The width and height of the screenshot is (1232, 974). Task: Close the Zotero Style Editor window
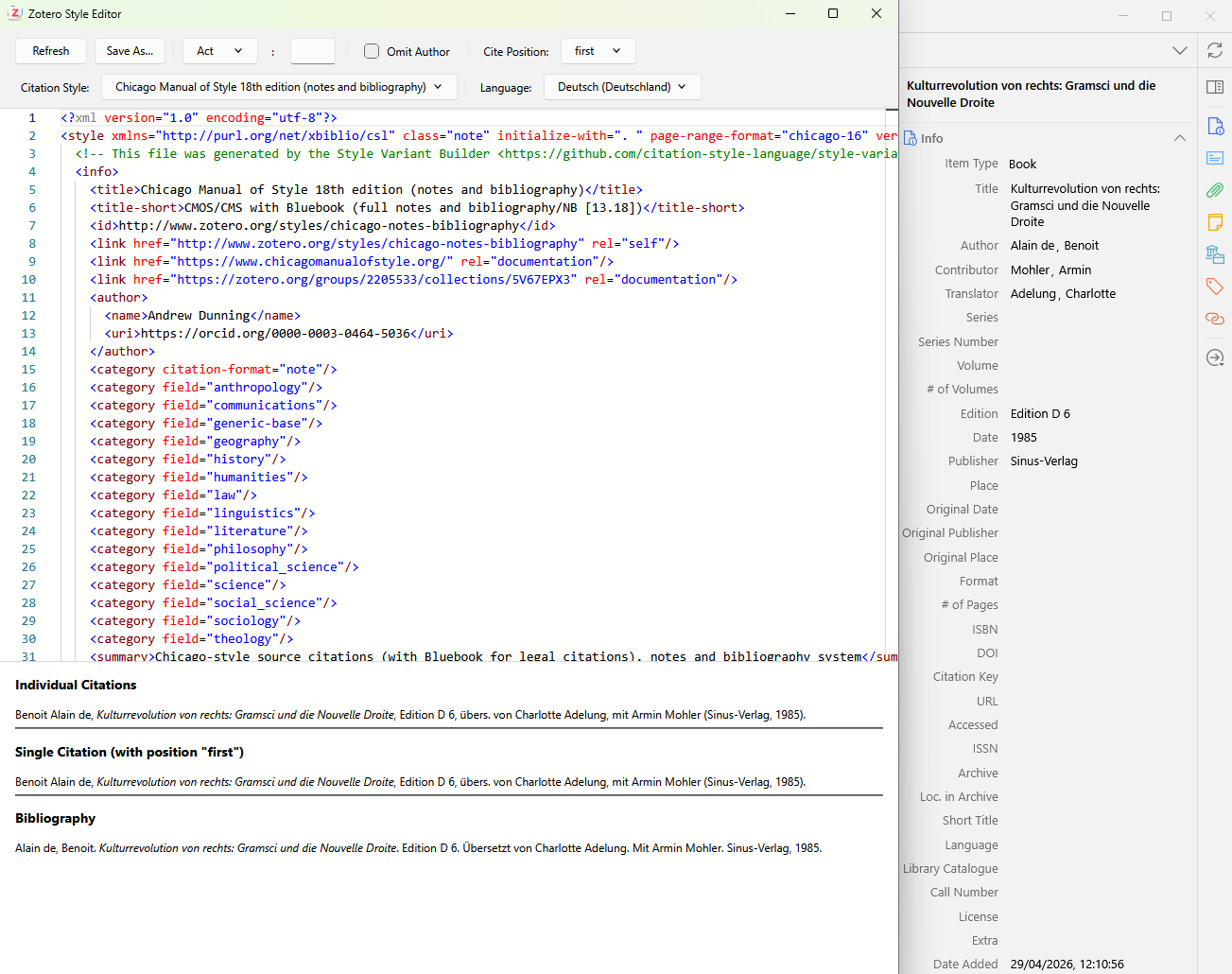coord(876,13)
